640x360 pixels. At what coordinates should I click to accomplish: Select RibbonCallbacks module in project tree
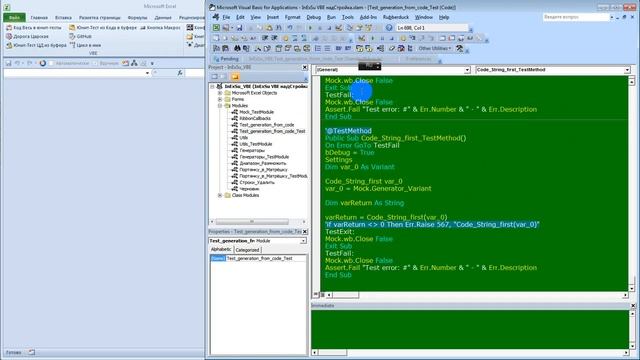255,118
